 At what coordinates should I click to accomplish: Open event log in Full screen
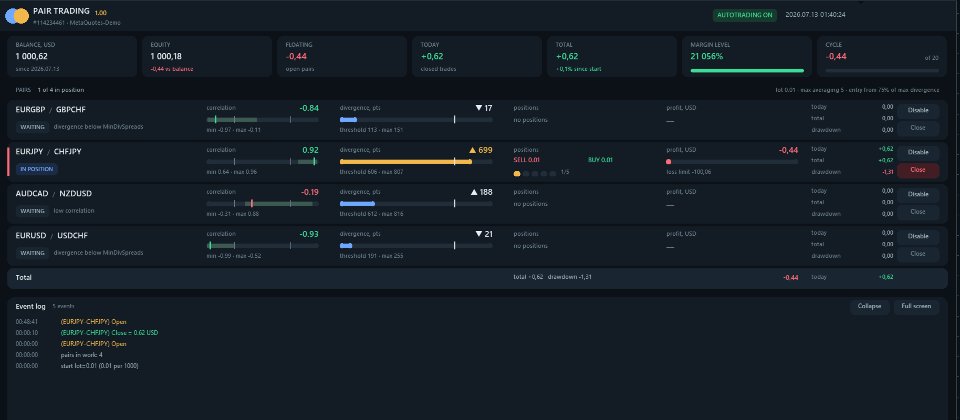(916, 306)
